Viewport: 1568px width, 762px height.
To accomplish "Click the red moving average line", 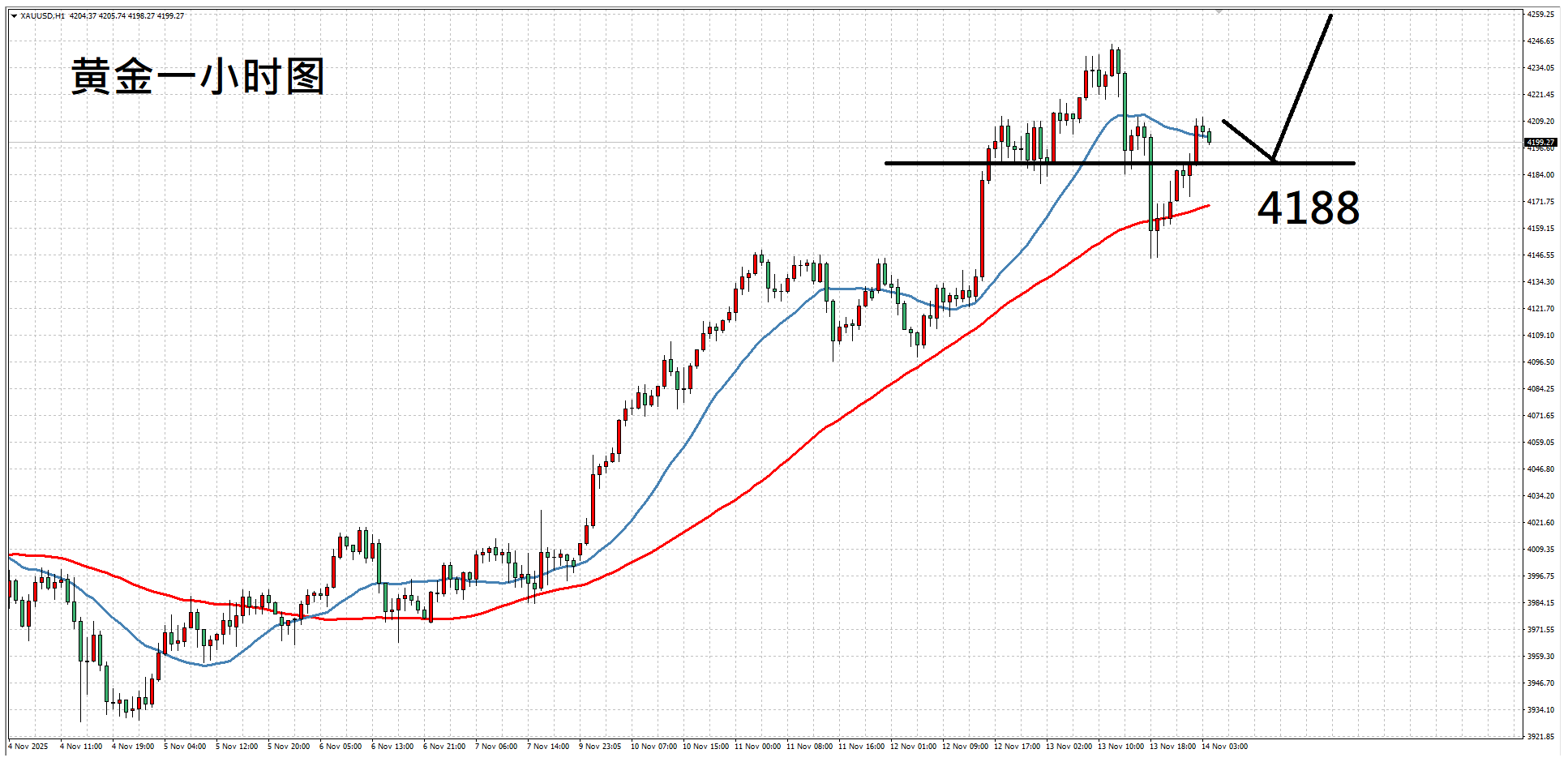I will (x=778, y=466).
